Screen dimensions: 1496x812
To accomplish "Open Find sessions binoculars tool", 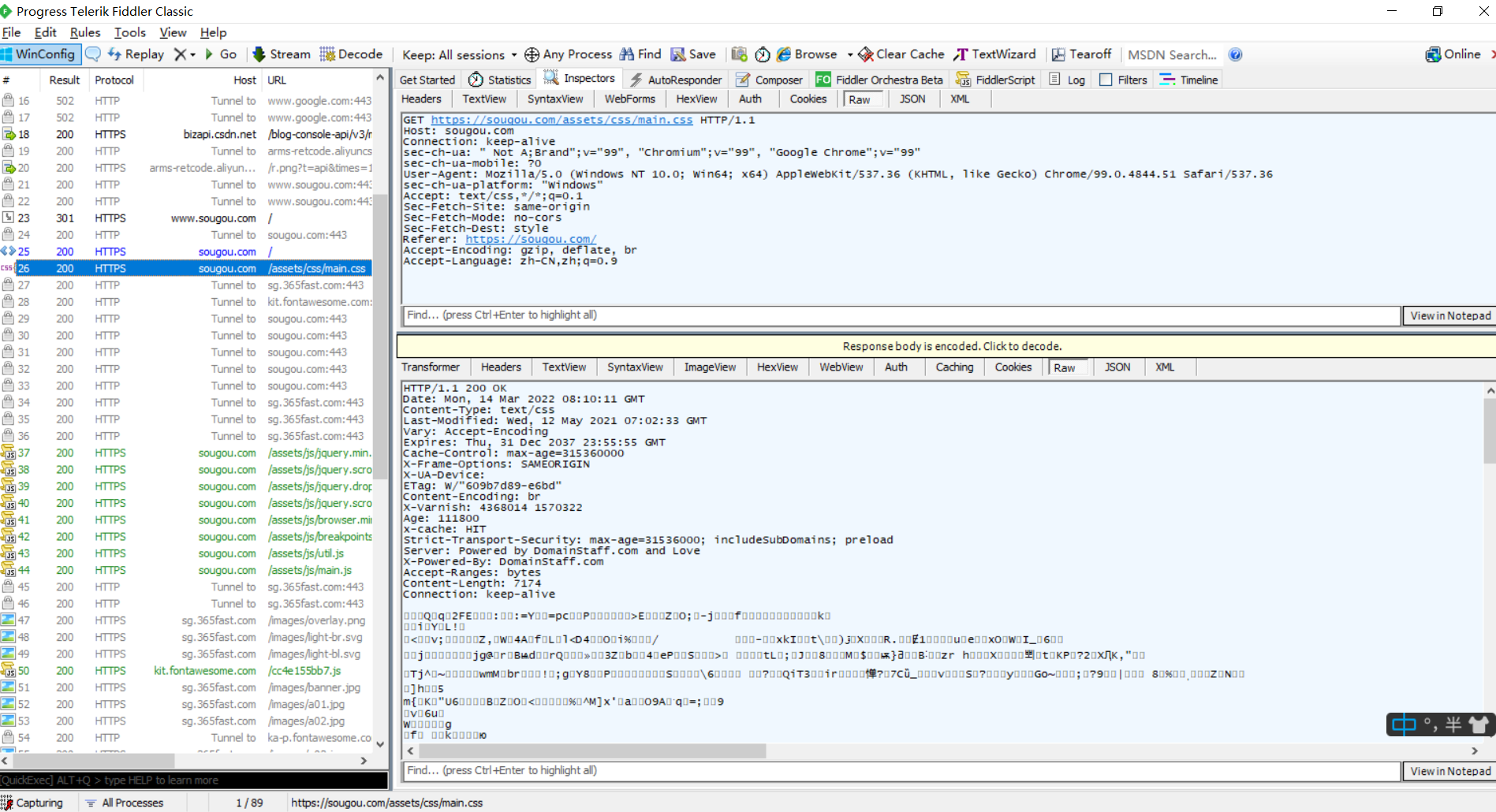I will pyautogui.click(x=640, y=54).
